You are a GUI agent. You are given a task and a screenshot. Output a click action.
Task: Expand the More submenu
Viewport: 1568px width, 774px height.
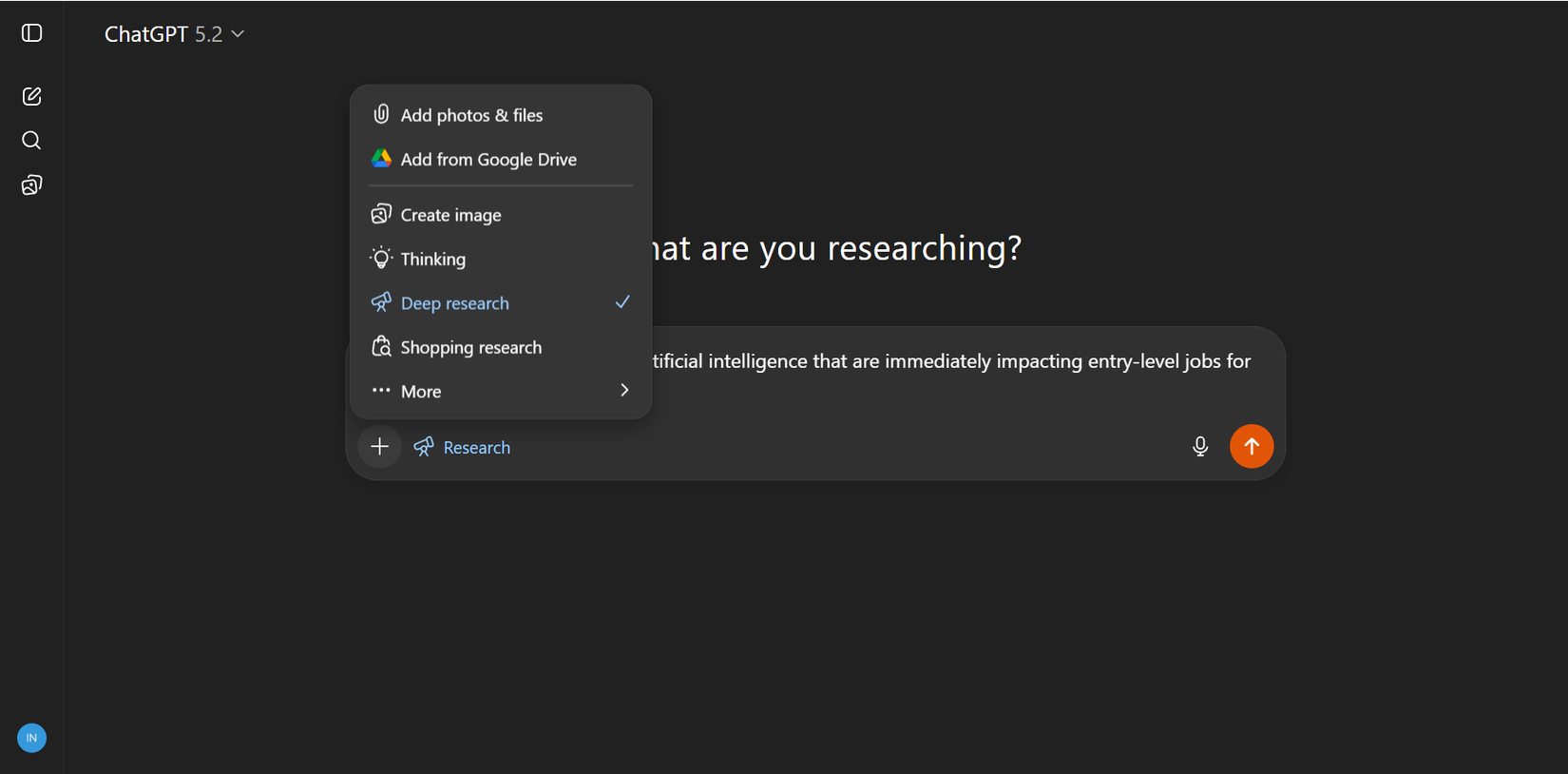click(501, 391)
